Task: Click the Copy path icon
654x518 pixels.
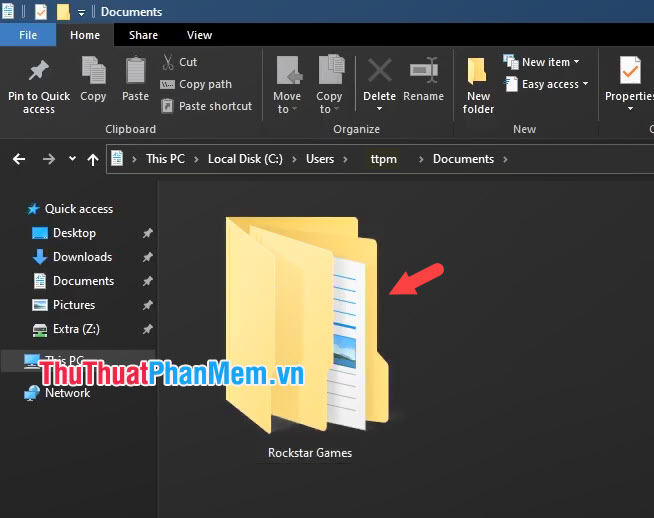Action: tap(167, 85)
